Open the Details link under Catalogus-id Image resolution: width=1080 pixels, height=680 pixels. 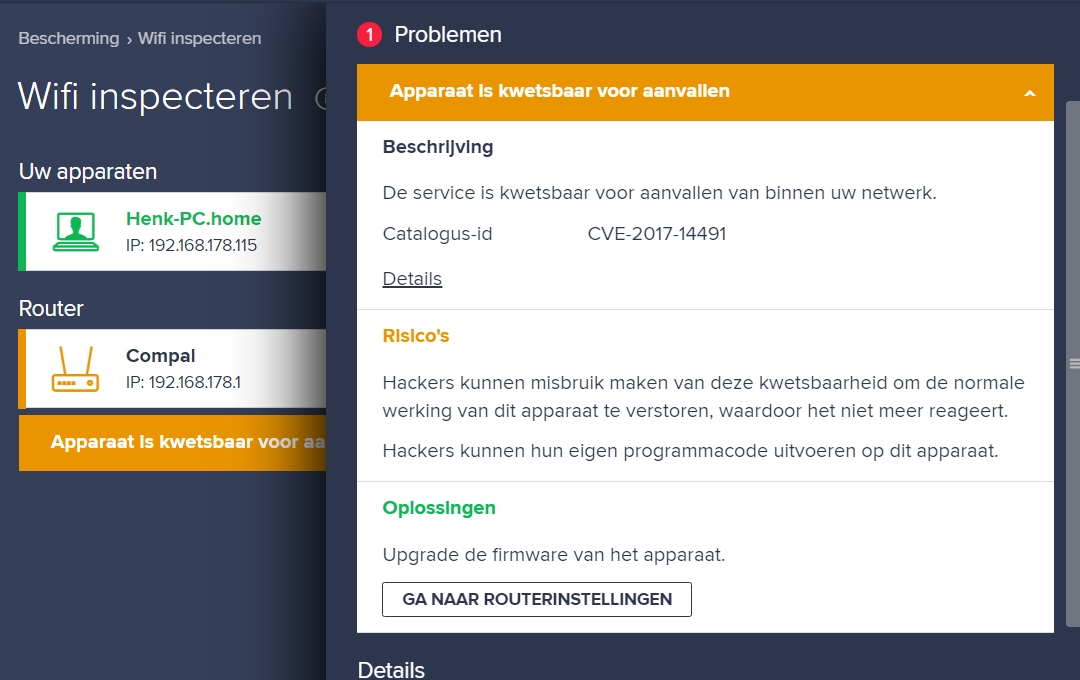[412, 278]
